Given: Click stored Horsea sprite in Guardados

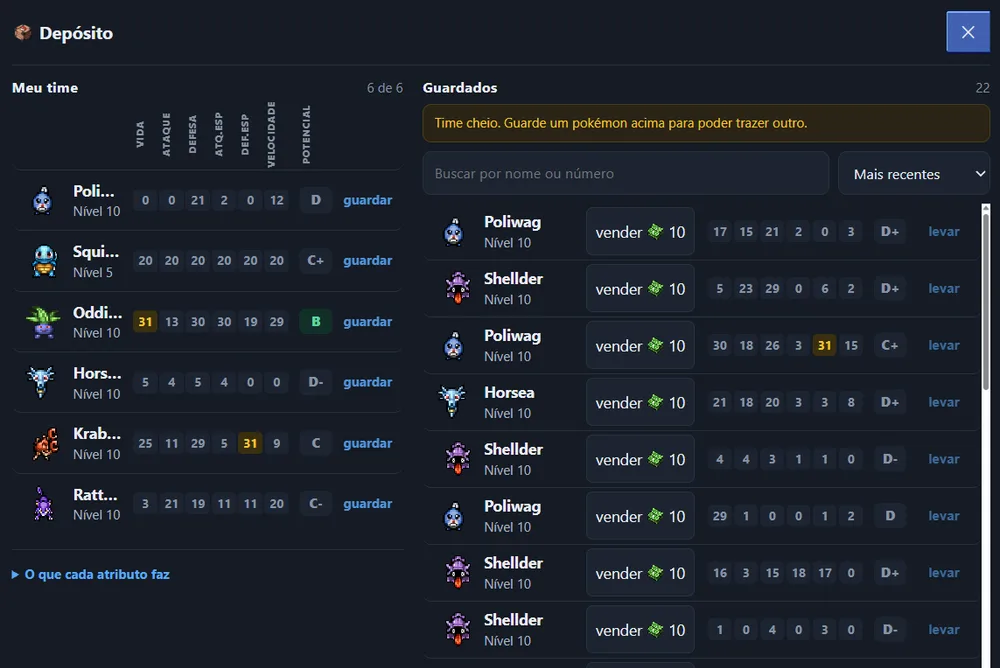Looking at the screenshot, I should (452, 402).
